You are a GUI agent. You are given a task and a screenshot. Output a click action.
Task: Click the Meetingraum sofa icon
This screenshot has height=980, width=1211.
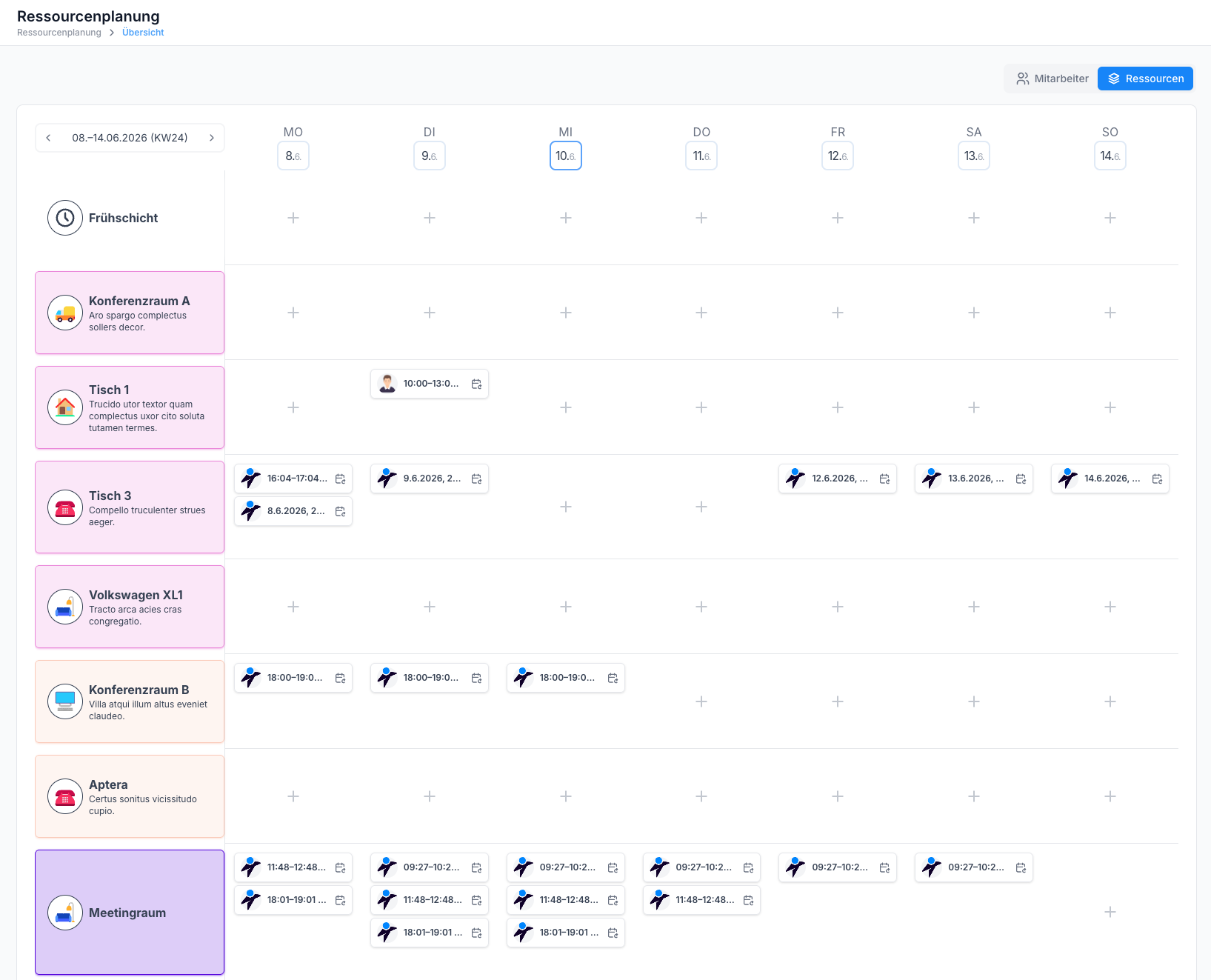point(65,913)
